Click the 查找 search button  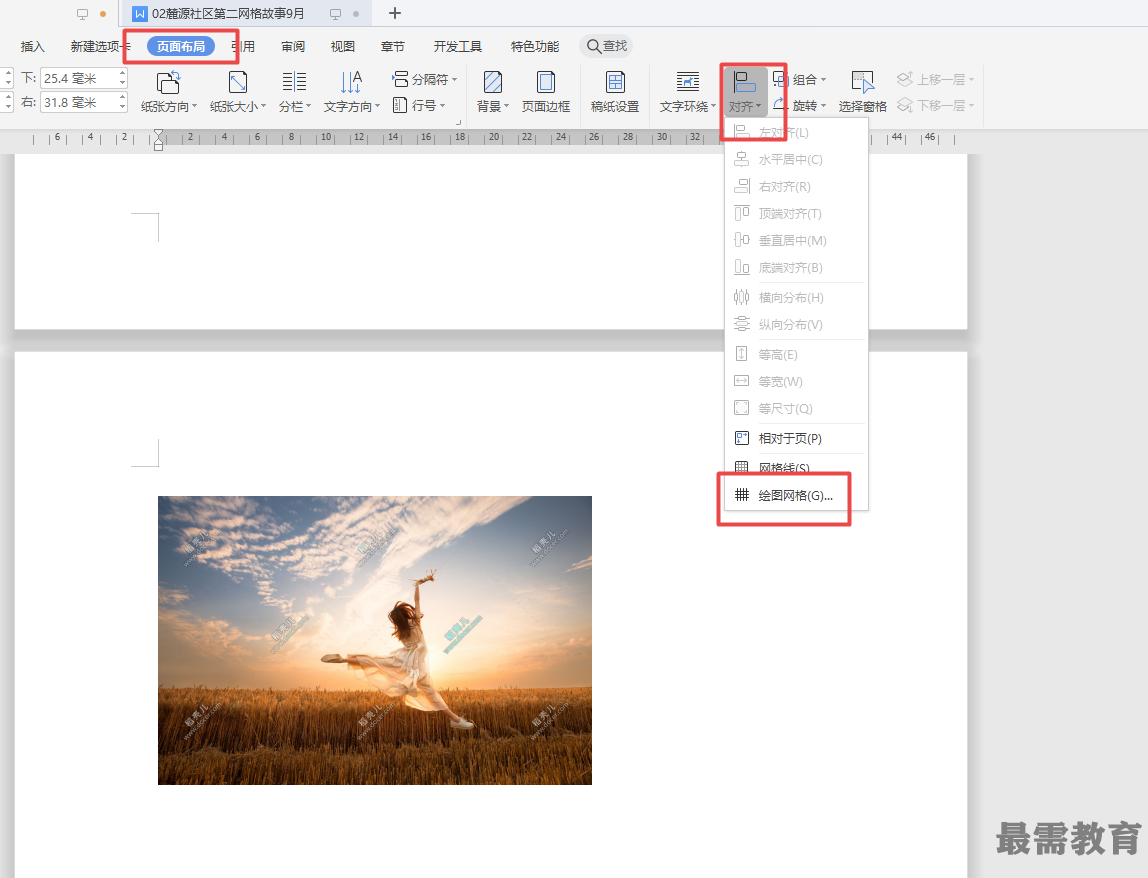606,46
